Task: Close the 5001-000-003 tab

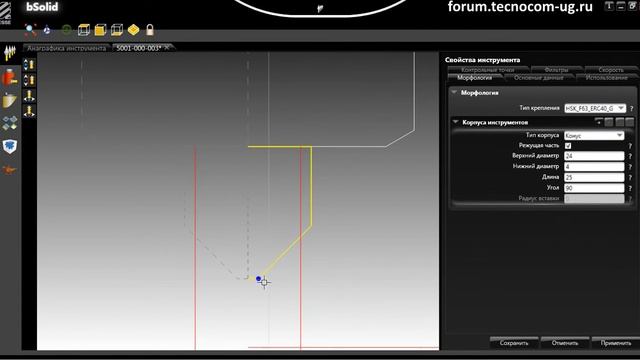Action: pyautogui.click(x=167, y=48)
